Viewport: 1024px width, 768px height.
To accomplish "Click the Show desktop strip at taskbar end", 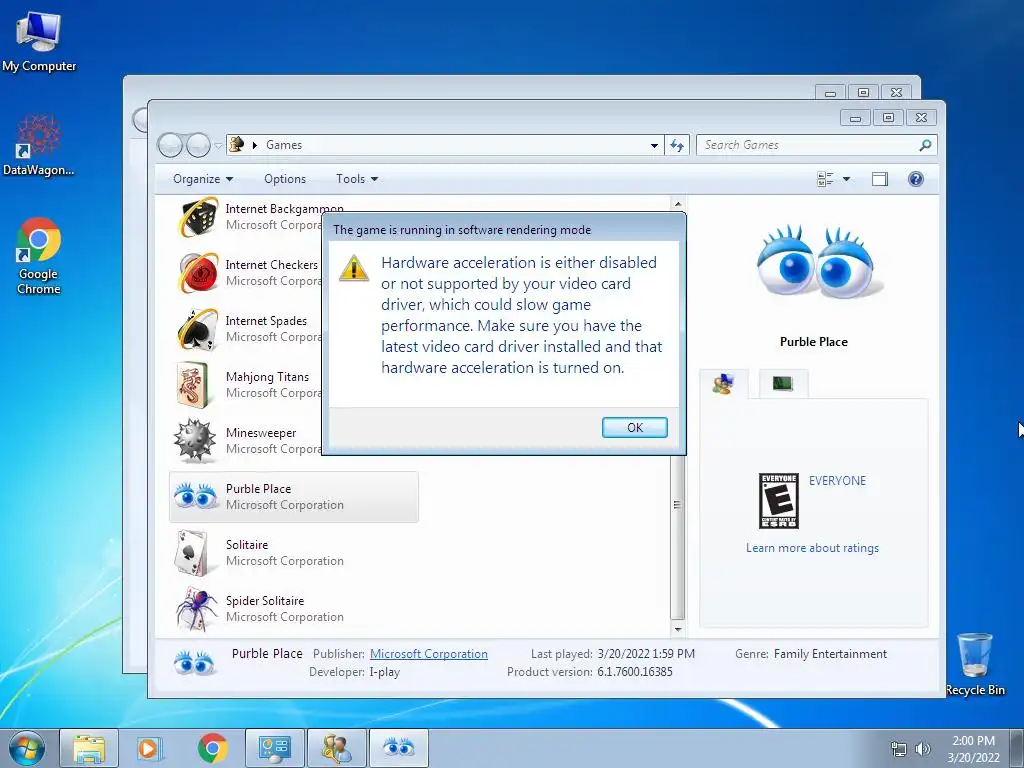I will [x=1017, y=748].
